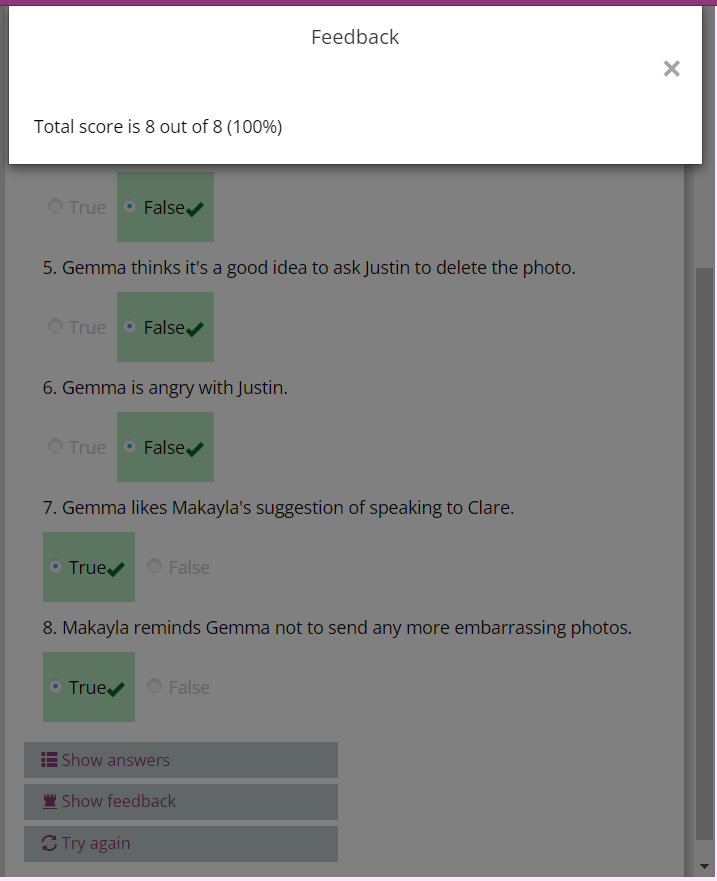This screenshot has height=881, width=717.
Task: Close the Feedback popup with the X
Action: click(x=672, y=68)
